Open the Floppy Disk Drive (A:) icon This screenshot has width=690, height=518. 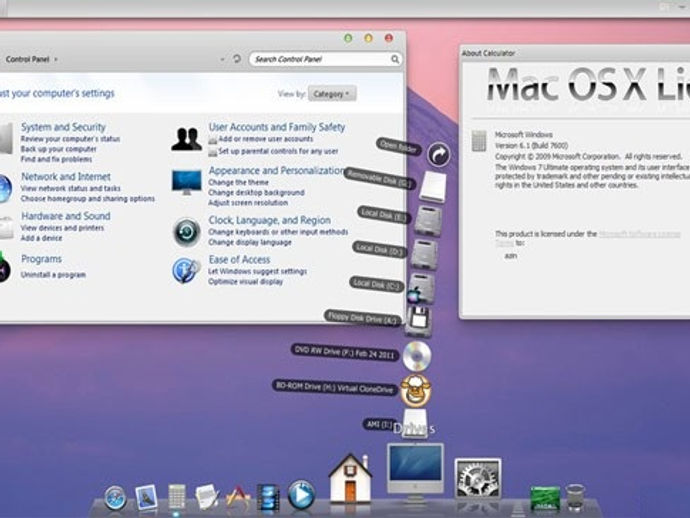click(418, 322)
